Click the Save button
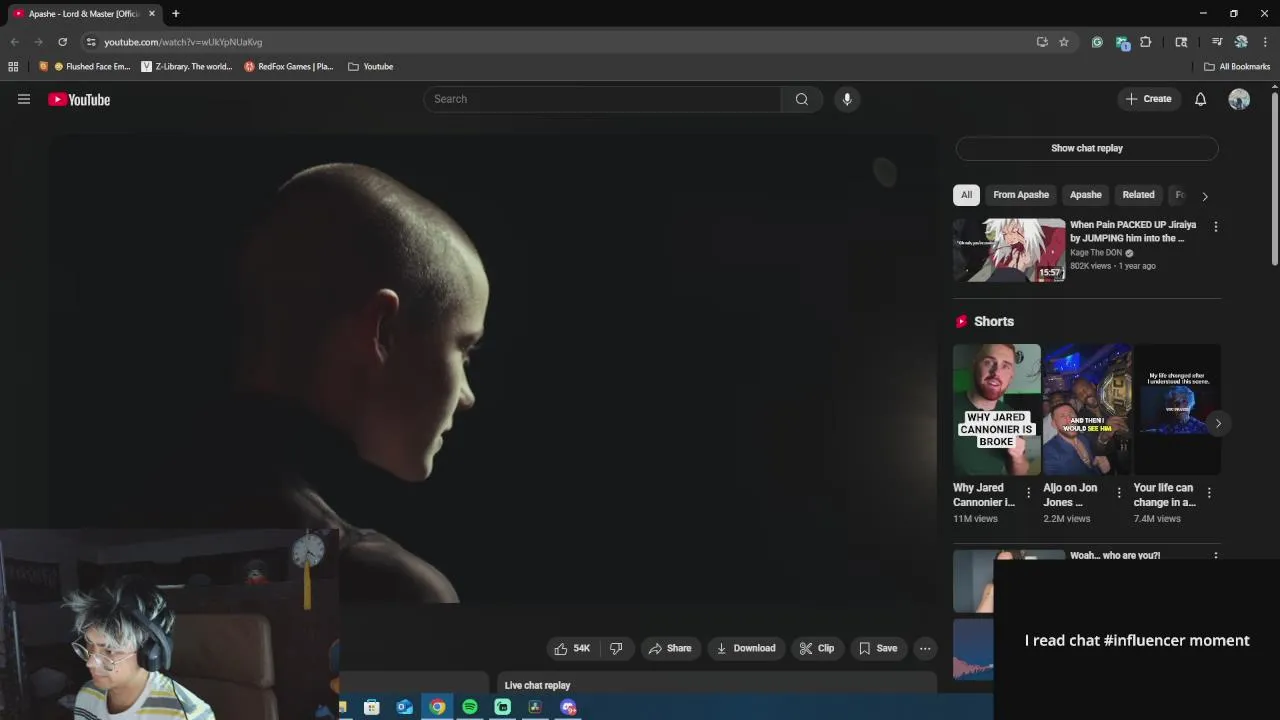The height and width of the screenshot is (720, 1280). coord(878,648)
